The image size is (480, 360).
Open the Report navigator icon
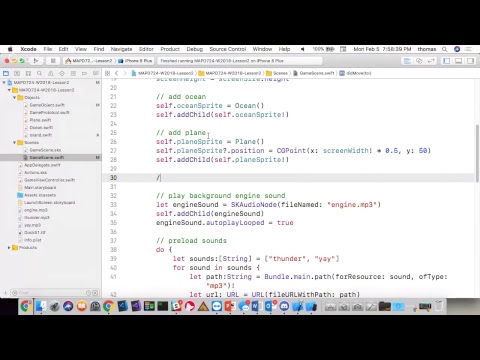tap(96, 73)
